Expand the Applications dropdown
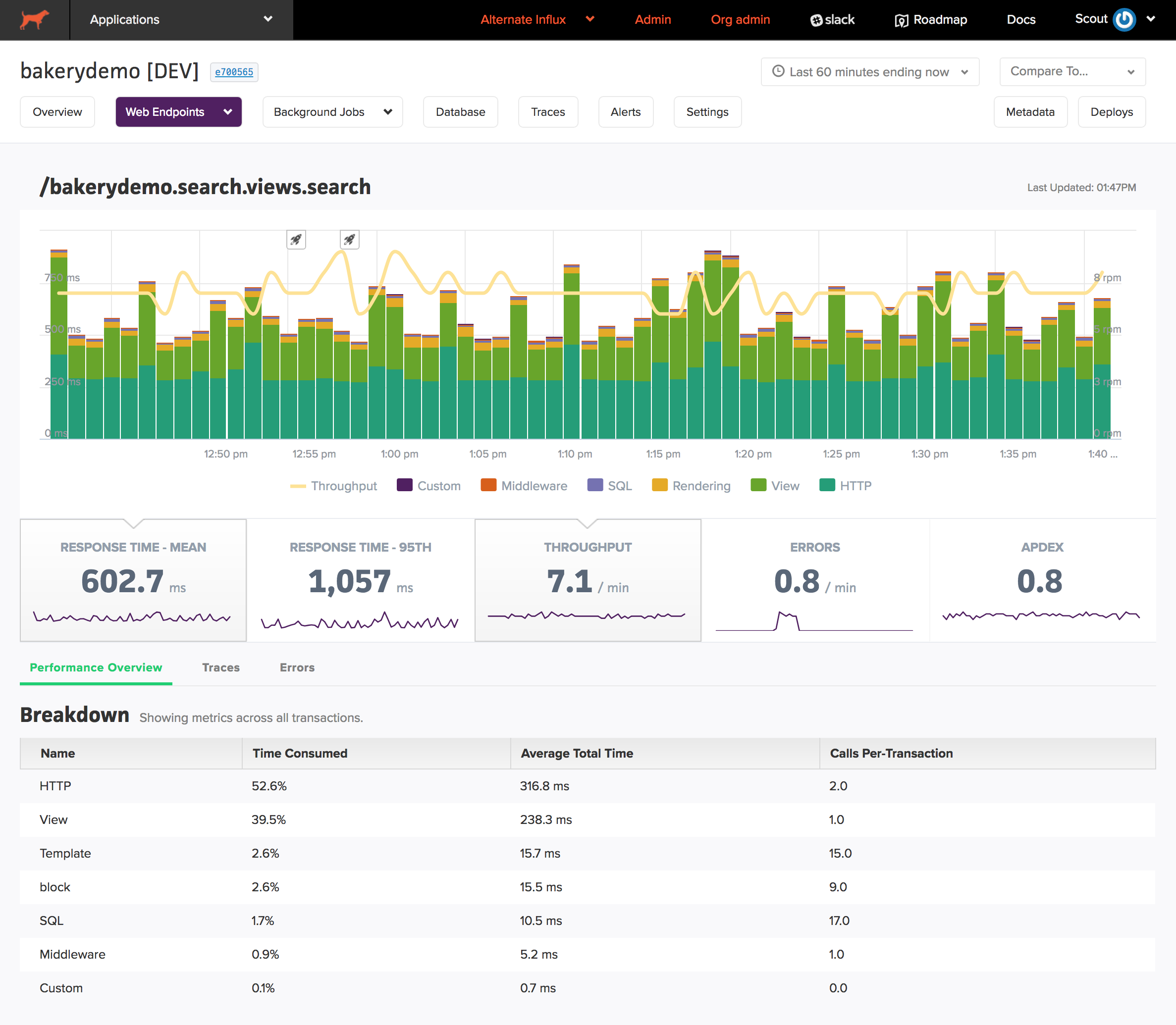This screenshot has height=1025, width=1176. [x=181, y=19]
